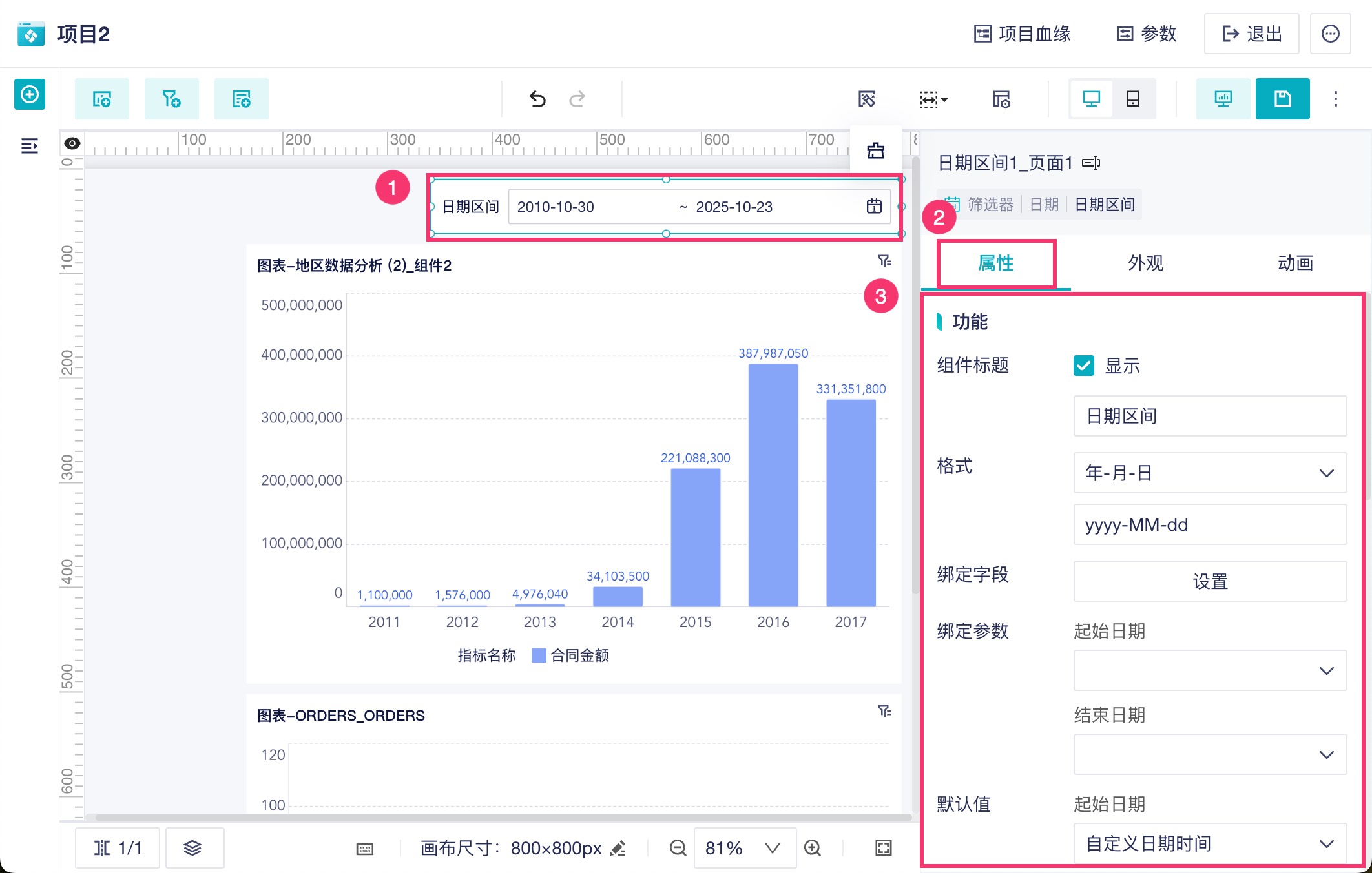Open the layers stack icon
The height and width of the screenshot is (877, 1372).
point(192,848)
